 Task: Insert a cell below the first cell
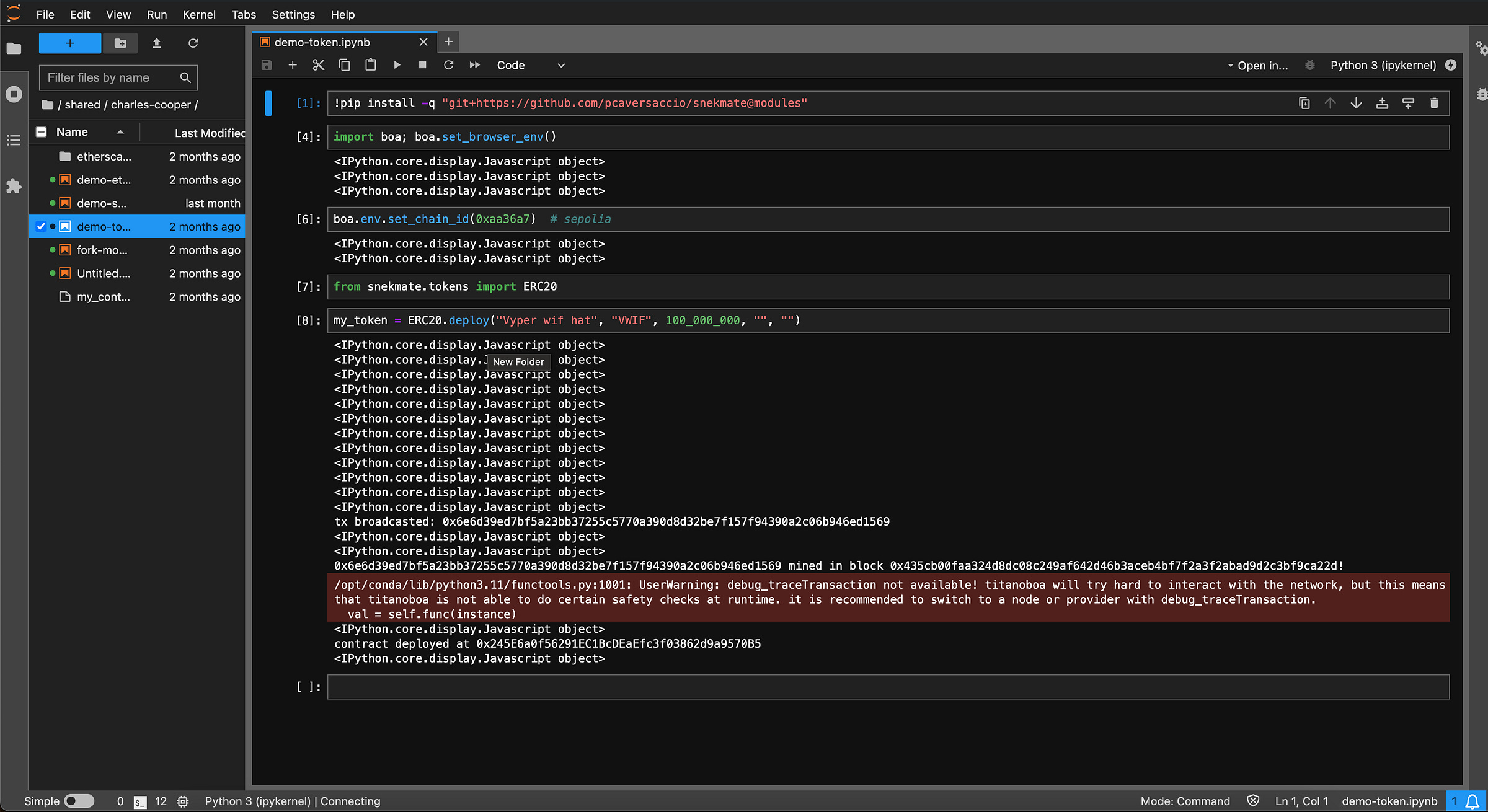tap(1409, 103)
